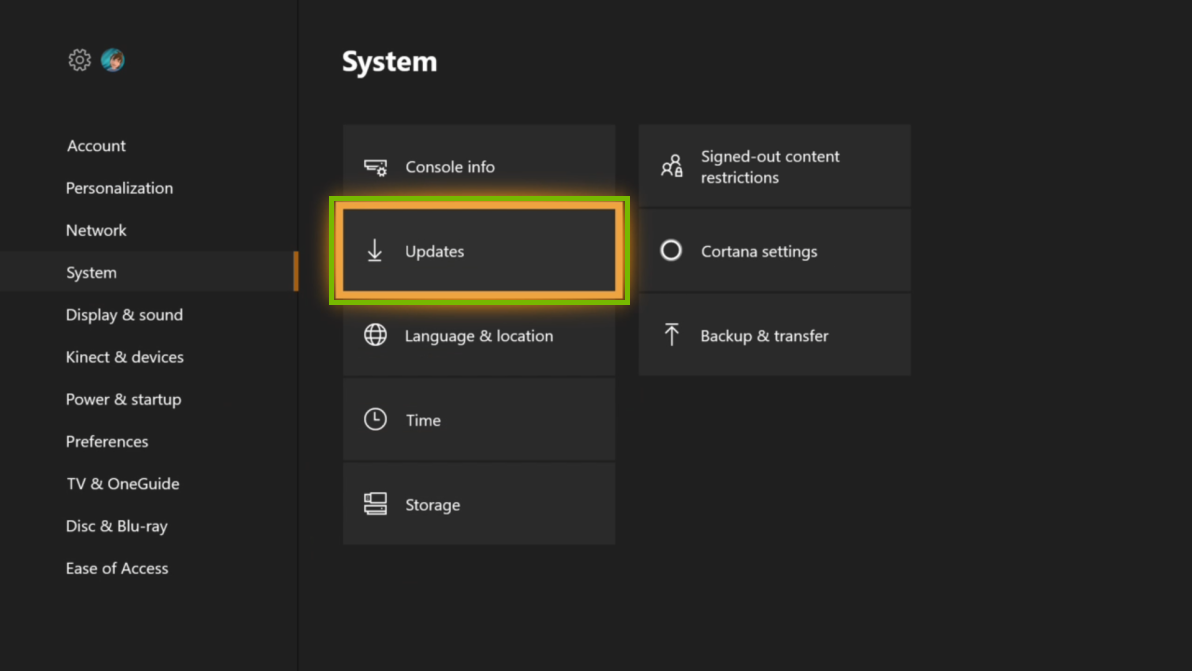1192x671 pixels.
Task: Open the settings gear icon
Action: tap(80, 60)
